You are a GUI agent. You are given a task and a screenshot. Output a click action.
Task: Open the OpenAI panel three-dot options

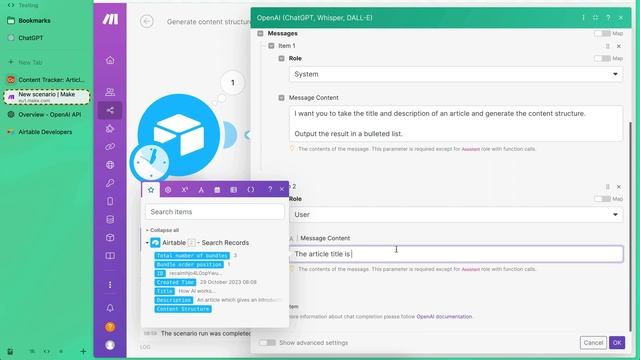[583, 18]
